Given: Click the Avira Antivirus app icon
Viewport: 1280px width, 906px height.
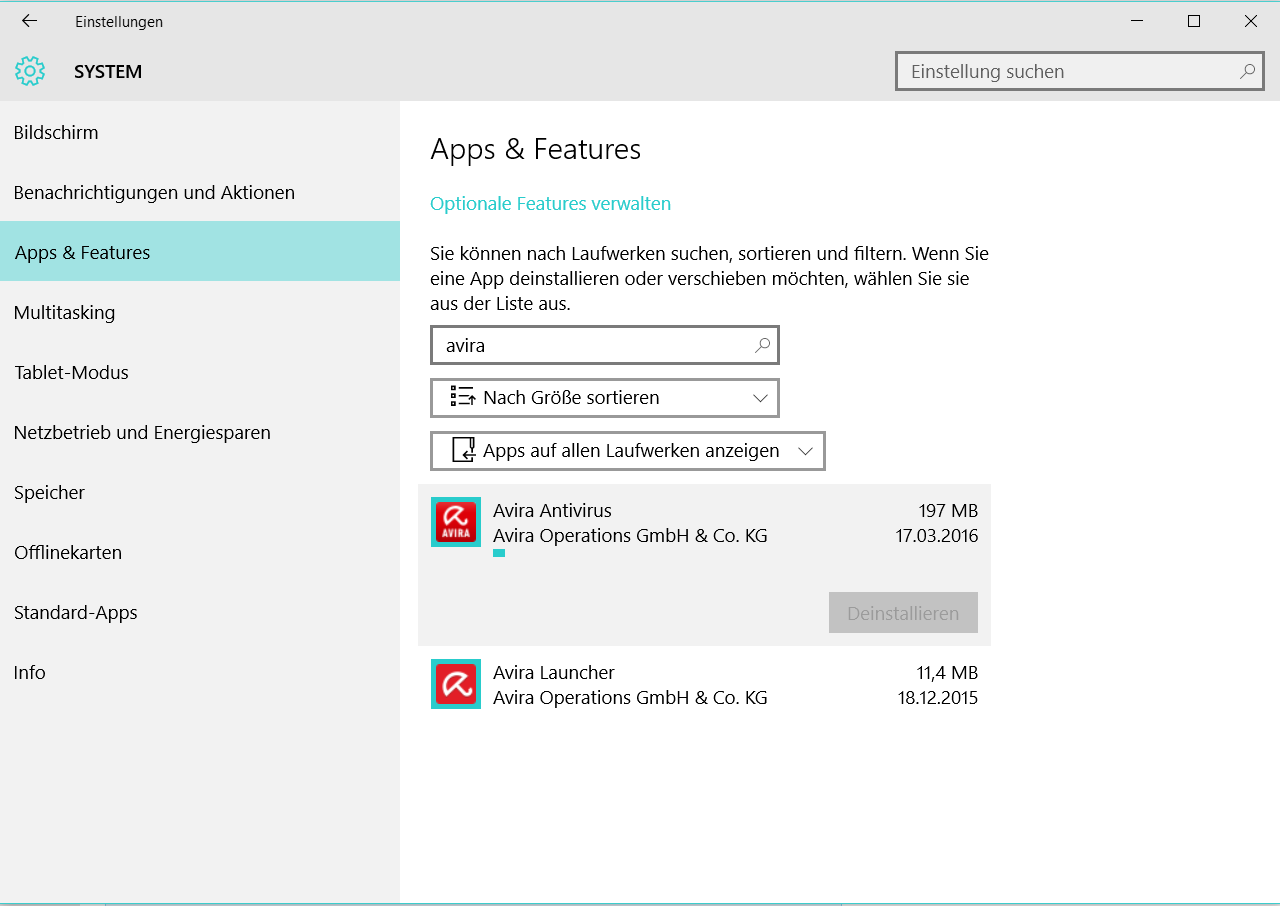Looking at the screenshot, I should (x=456, y=522).
